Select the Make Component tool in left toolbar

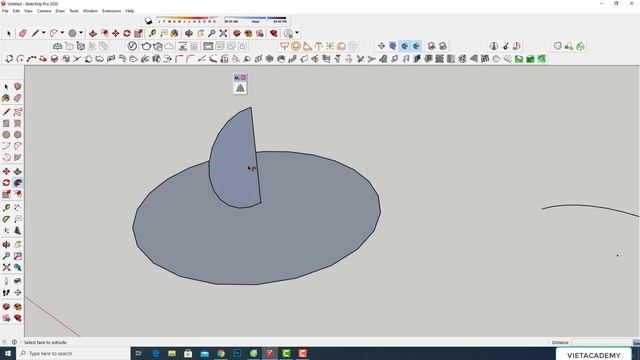(x=18, y=87)
